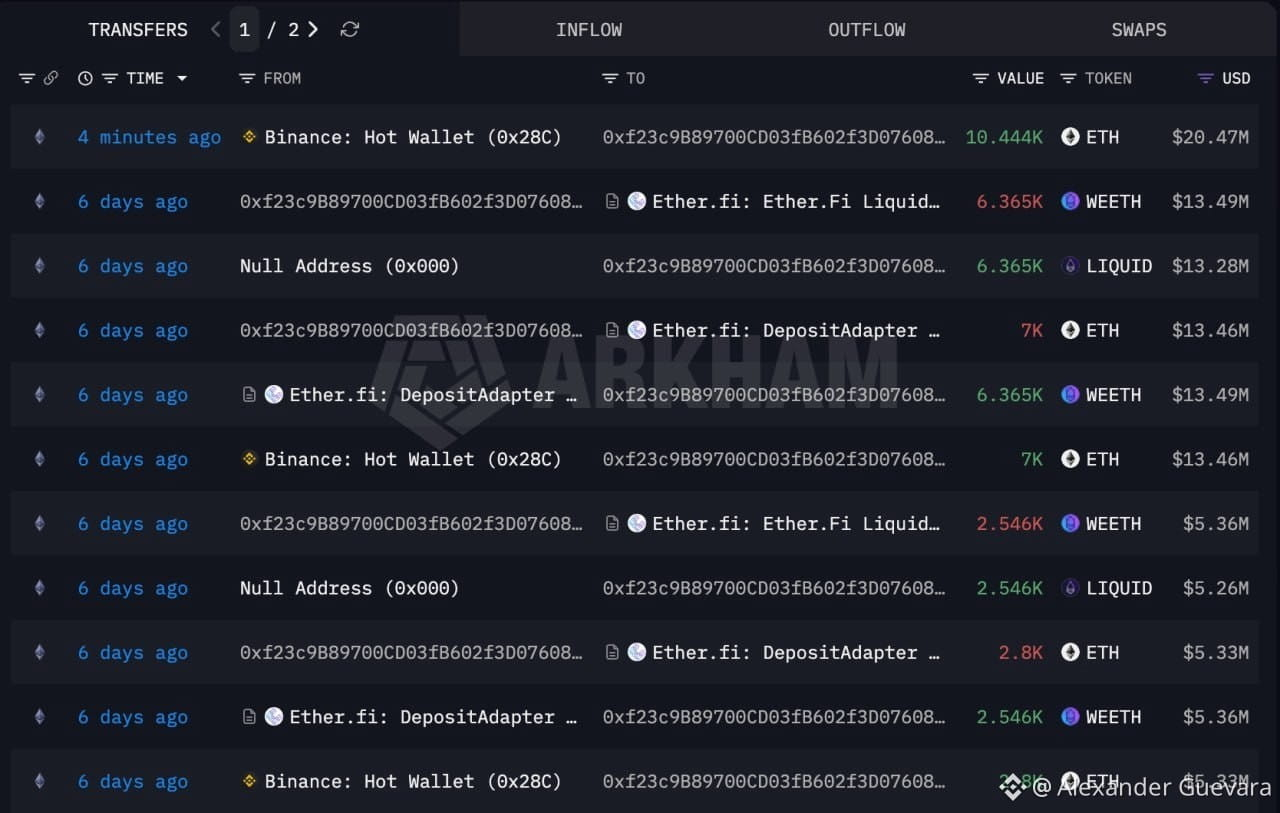
Task: Switch to the SWAPS tab
Action: (x=1139, y=30)
